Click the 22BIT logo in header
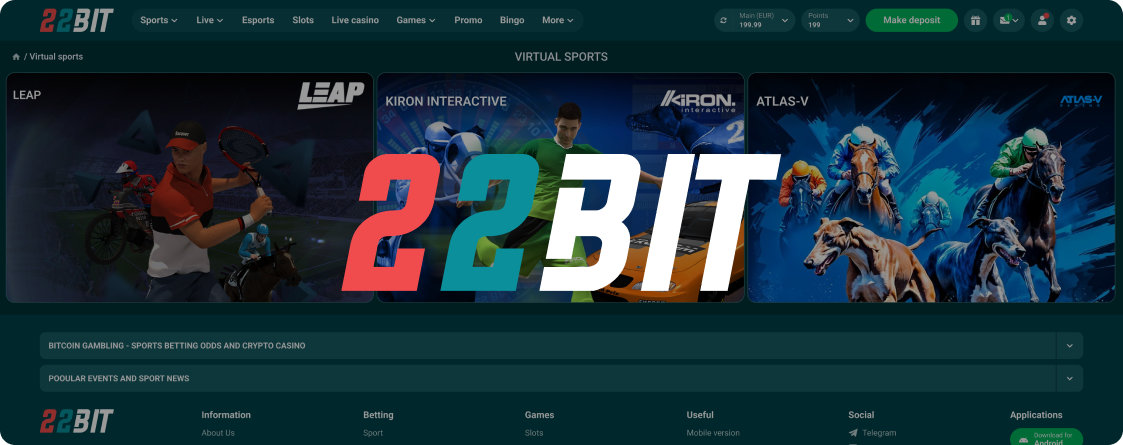 point(77,20)
